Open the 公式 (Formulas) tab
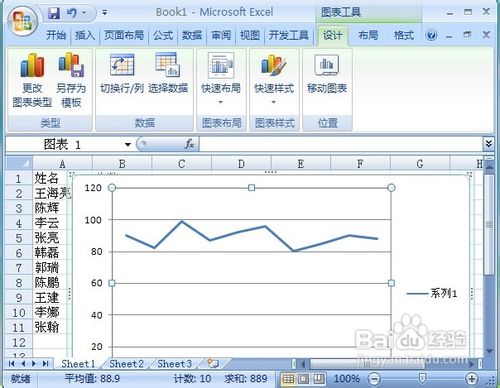 [x=163, y=35]
